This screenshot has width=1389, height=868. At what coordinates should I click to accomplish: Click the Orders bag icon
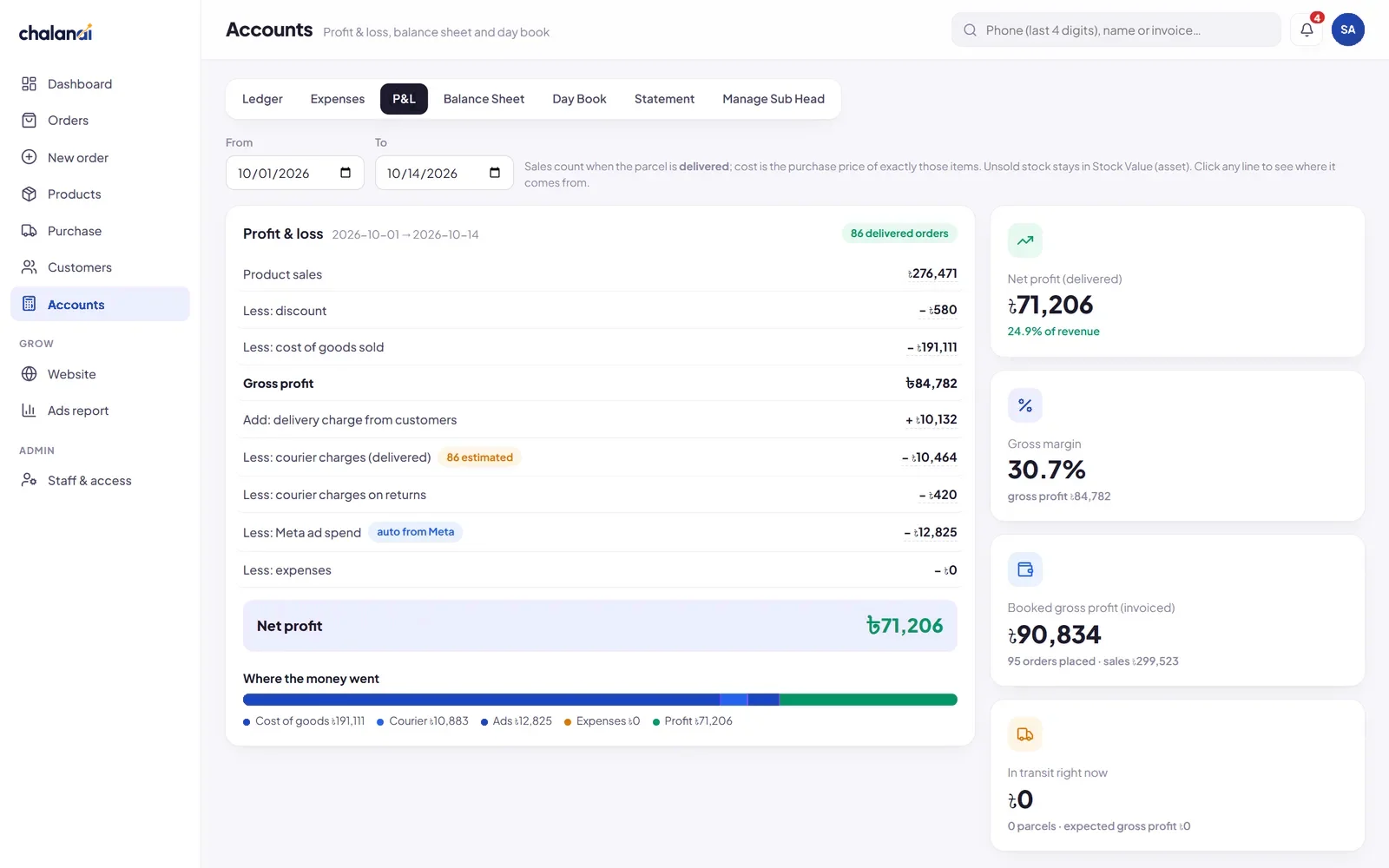(x=30, y=121)
